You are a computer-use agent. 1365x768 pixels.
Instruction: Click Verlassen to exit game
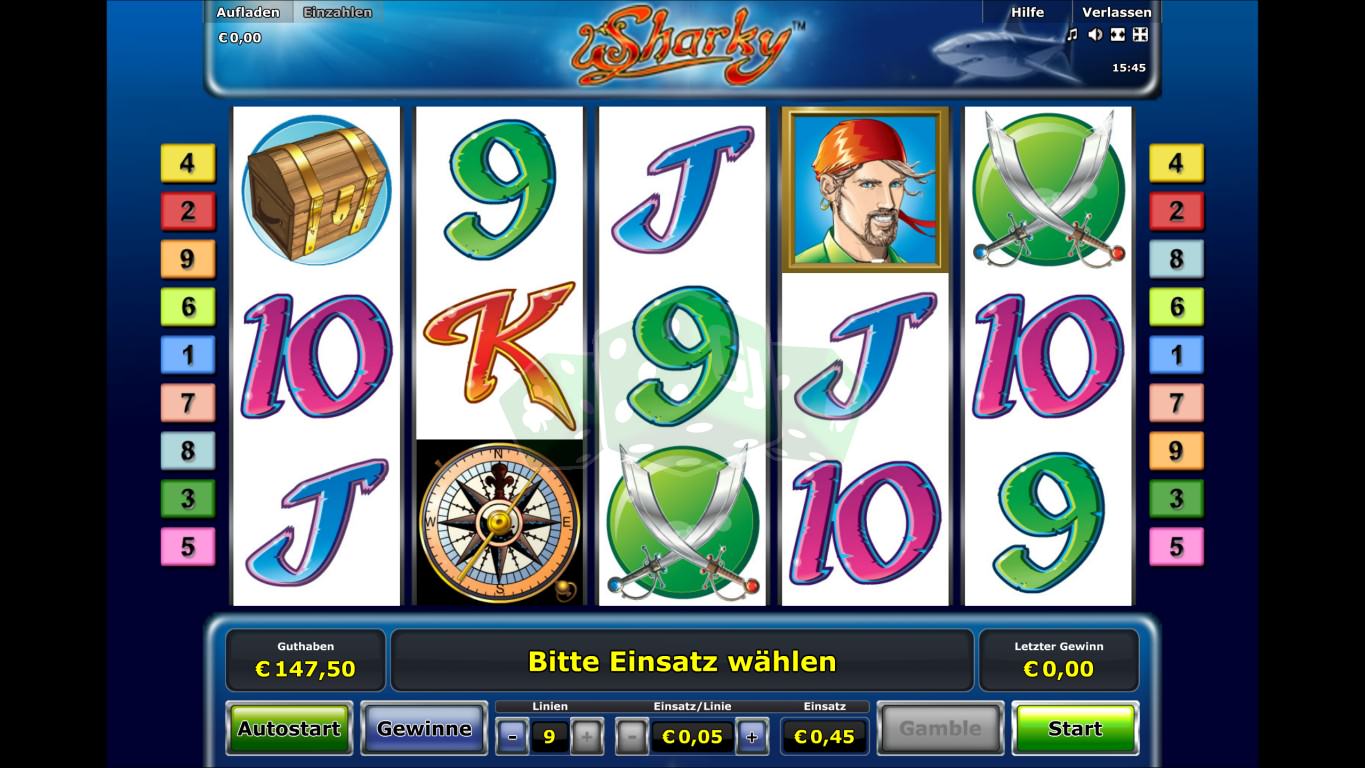(x=1117, y=12)
